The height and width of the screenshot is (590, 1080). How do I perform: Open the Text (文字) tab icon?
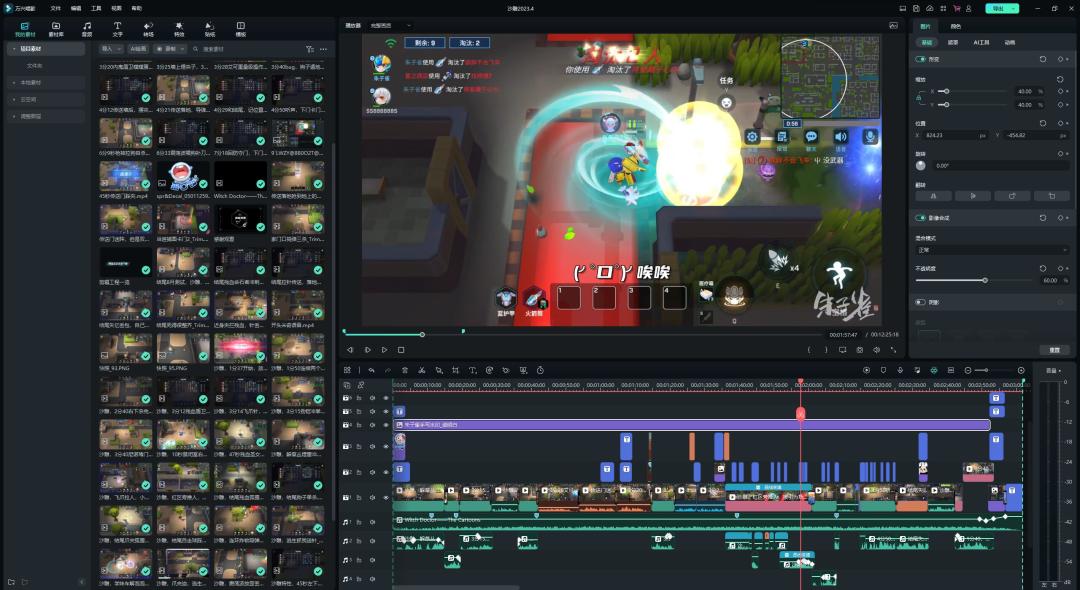(x=117, y=28)
